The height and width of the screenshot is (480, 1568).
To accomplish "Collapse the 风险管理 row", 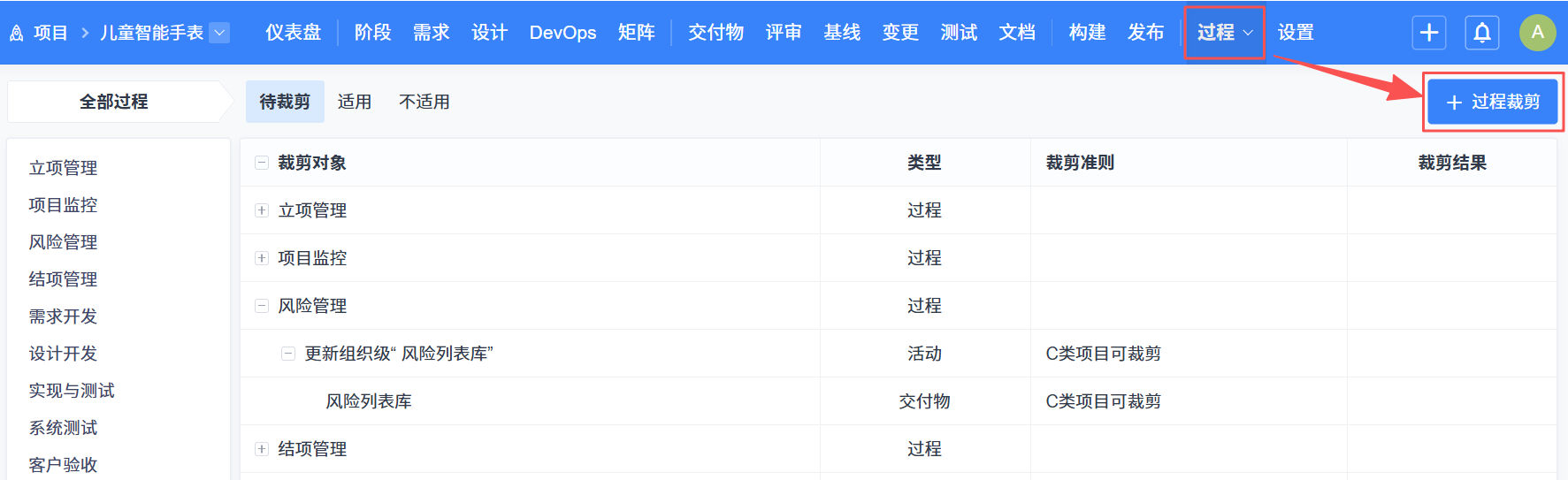I will click(x=262, y=306).
